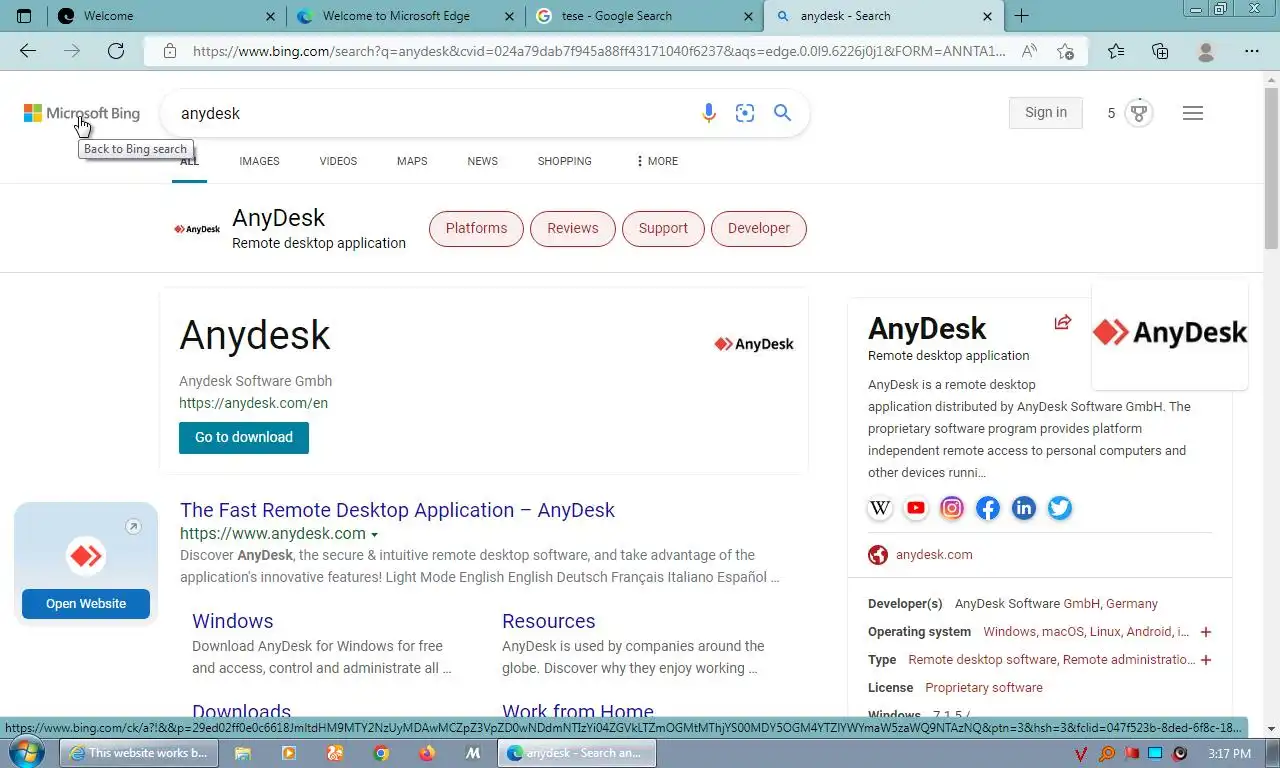
Task: Open the Favorites list icon
Action: [x=1116, y=51]
